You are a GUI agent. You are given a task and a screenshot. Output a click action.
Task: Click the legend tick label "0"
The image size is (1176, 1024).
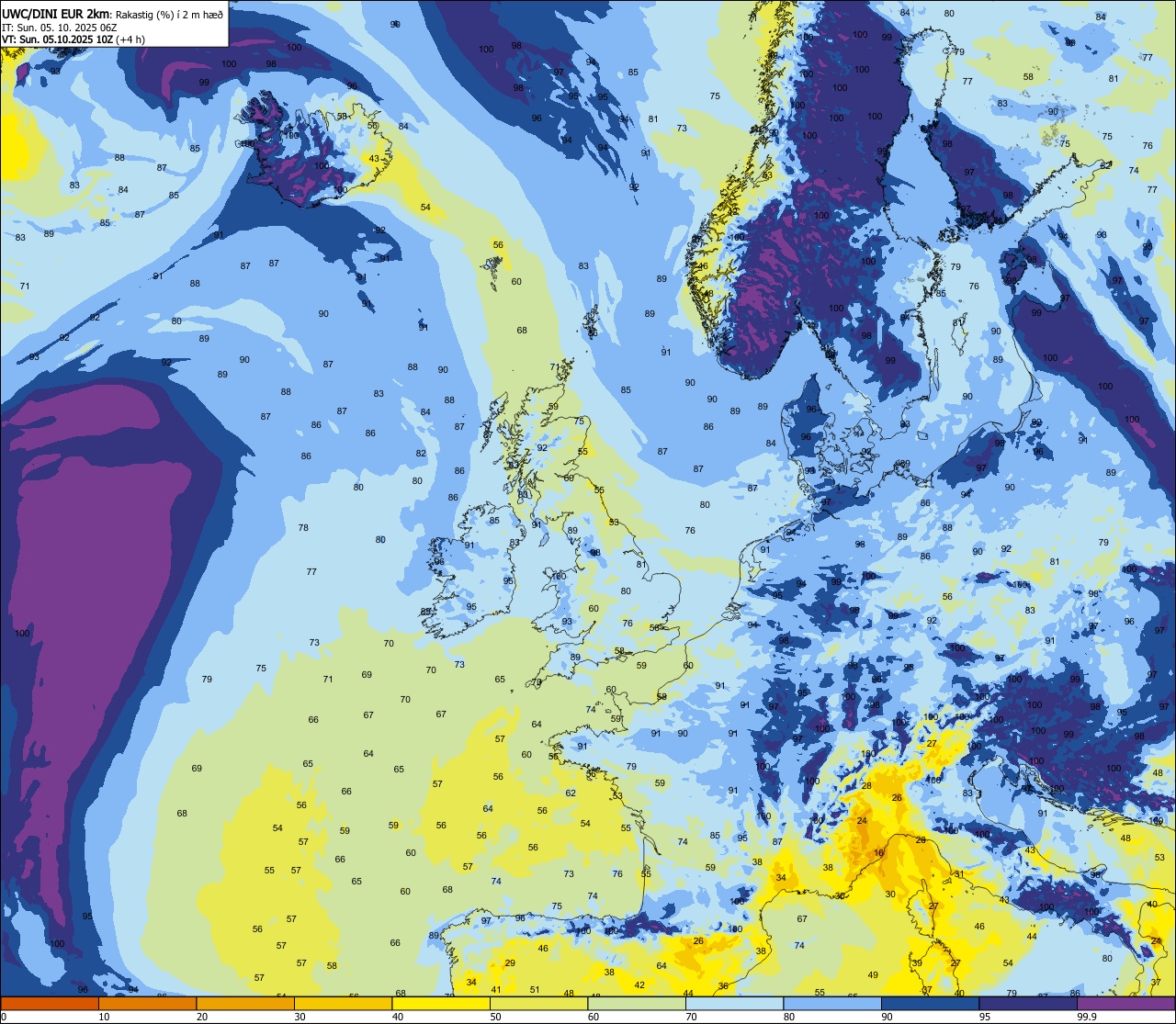click(4, 1017)
